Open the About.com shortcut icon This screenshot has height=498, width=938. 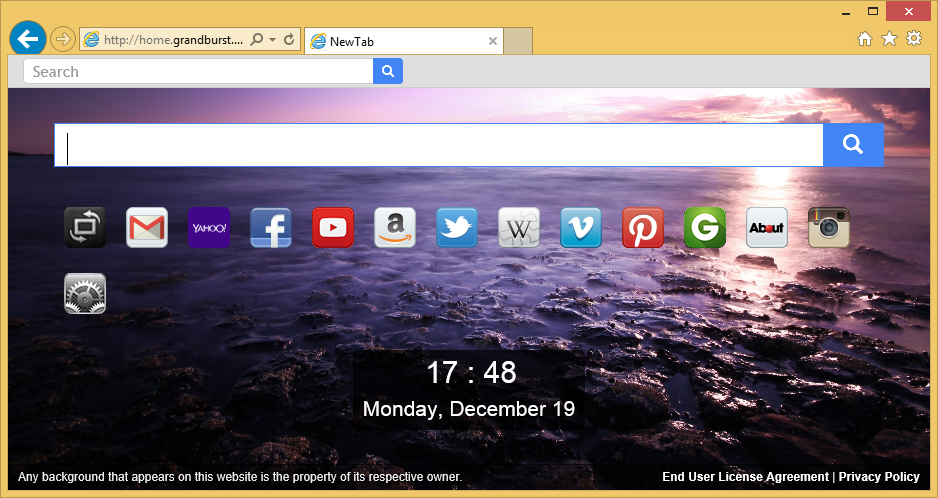pyautogui.click(x=767, y=227)
